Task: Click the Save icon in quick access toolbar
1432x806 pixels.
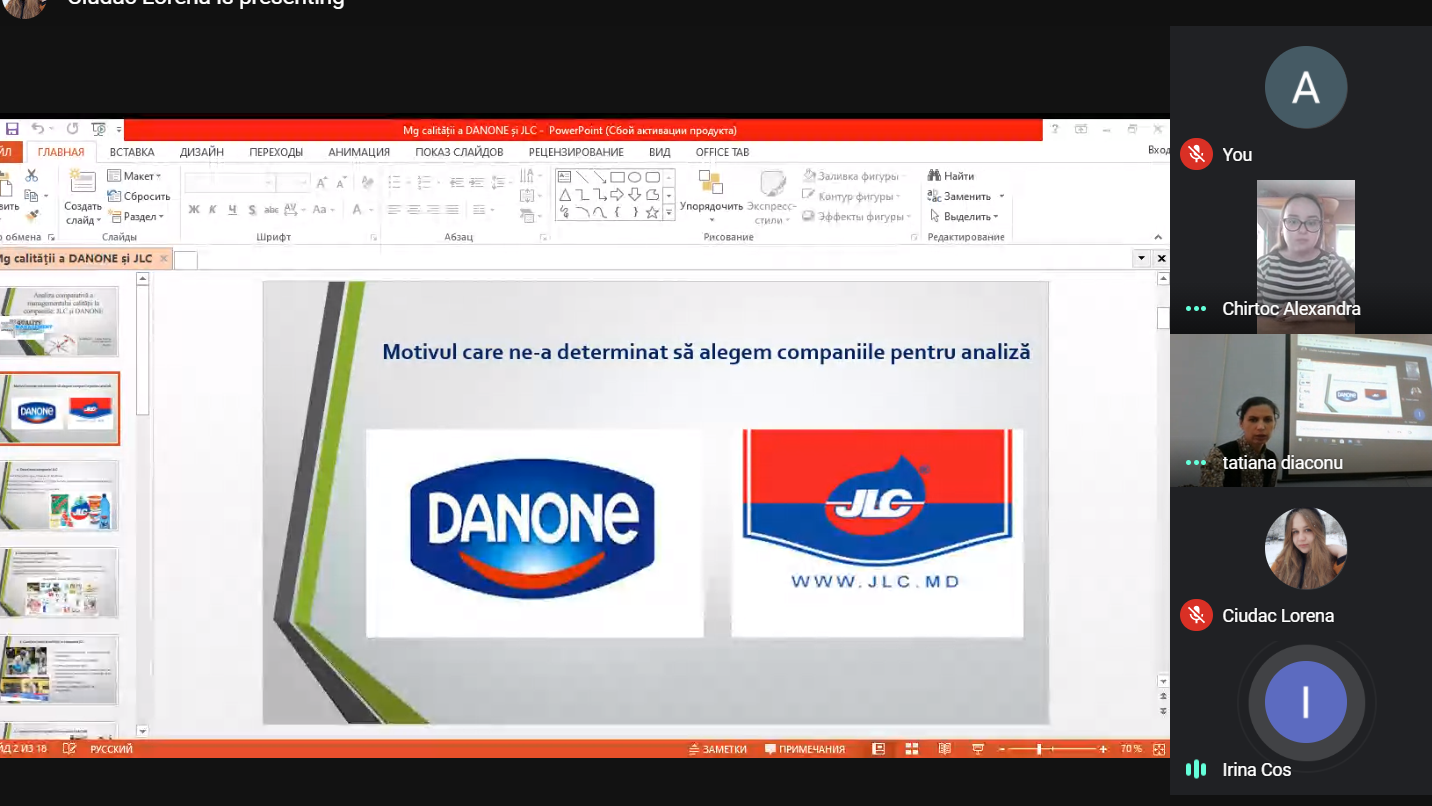Action: point(12,129)
